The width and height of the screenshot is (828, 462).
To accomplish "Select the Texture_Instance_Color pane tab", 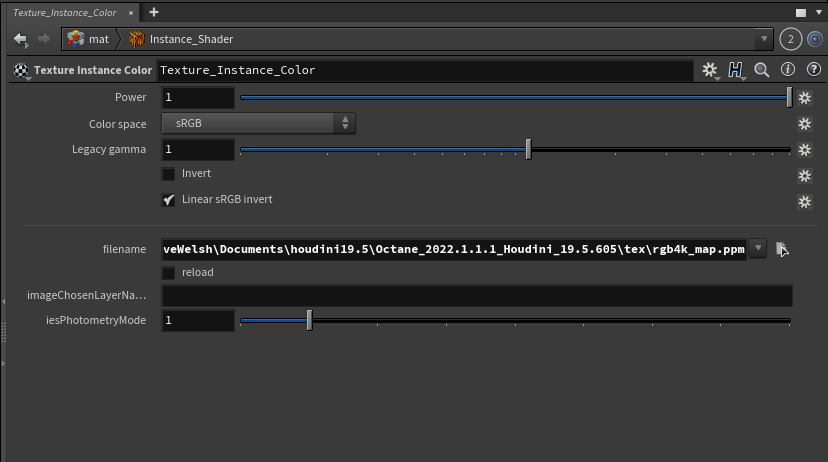I will tap(64, 13).
